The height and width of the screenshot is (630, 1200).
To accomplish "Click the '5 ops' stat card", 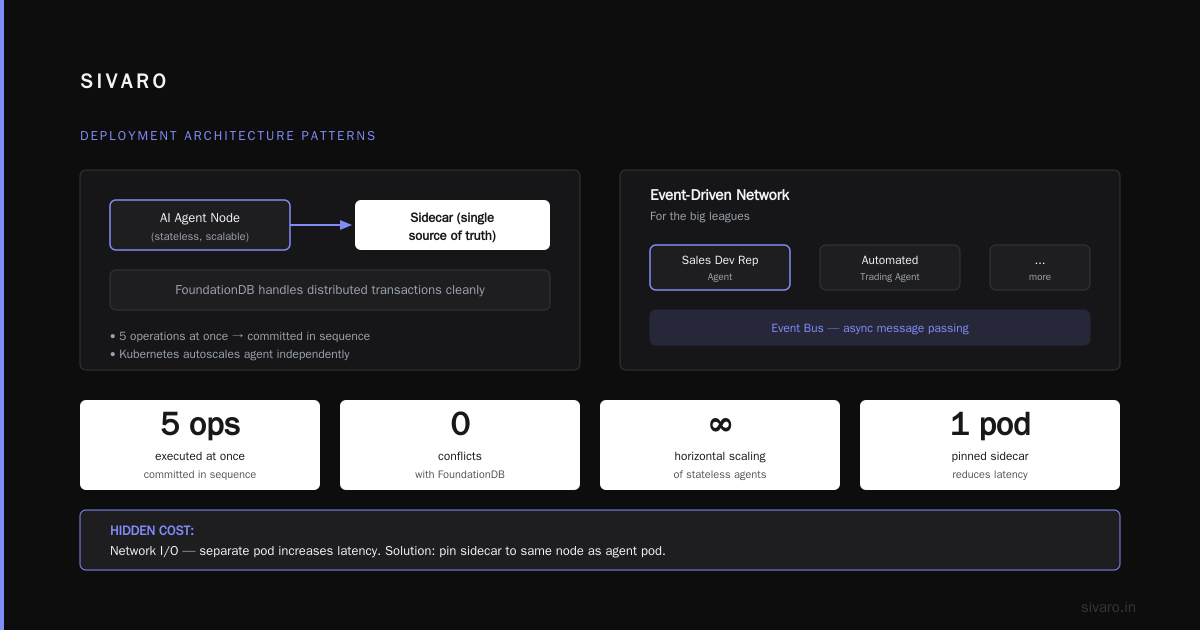I will pos(200,445).
